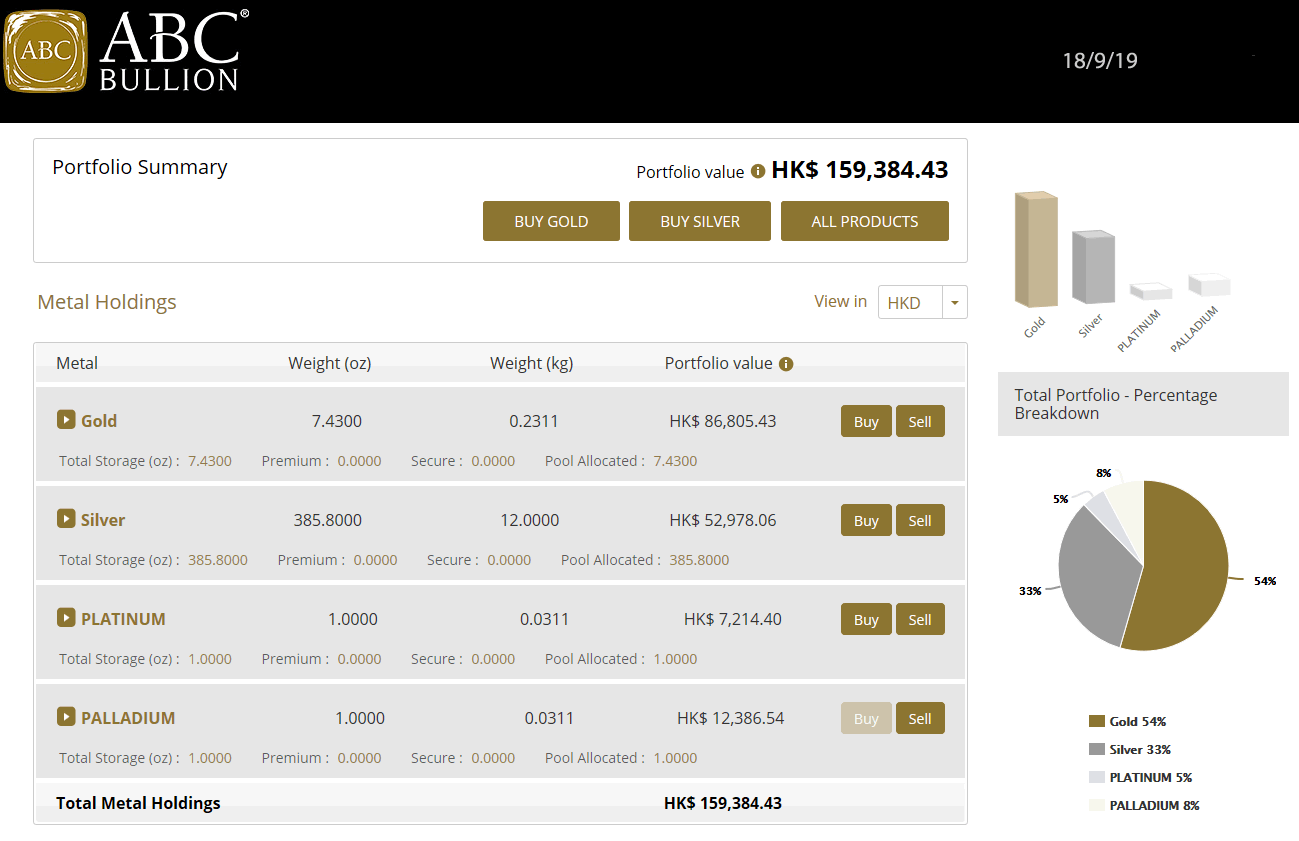Click Silver weight 12.0000 kg
Image resolution: width=1299 pixels, height=841 pixels.
tap(530, 520)
